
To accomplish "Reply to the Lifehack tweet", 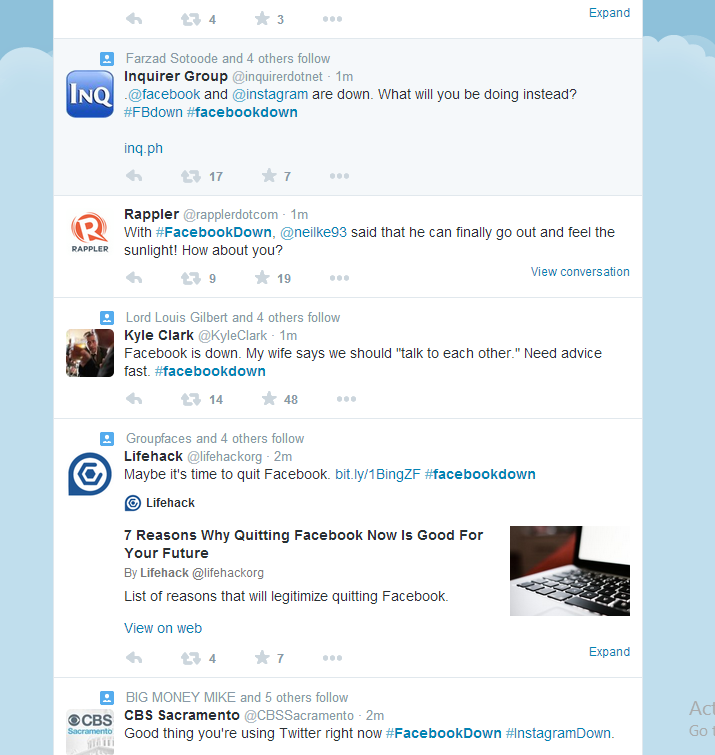I will 134,658.
